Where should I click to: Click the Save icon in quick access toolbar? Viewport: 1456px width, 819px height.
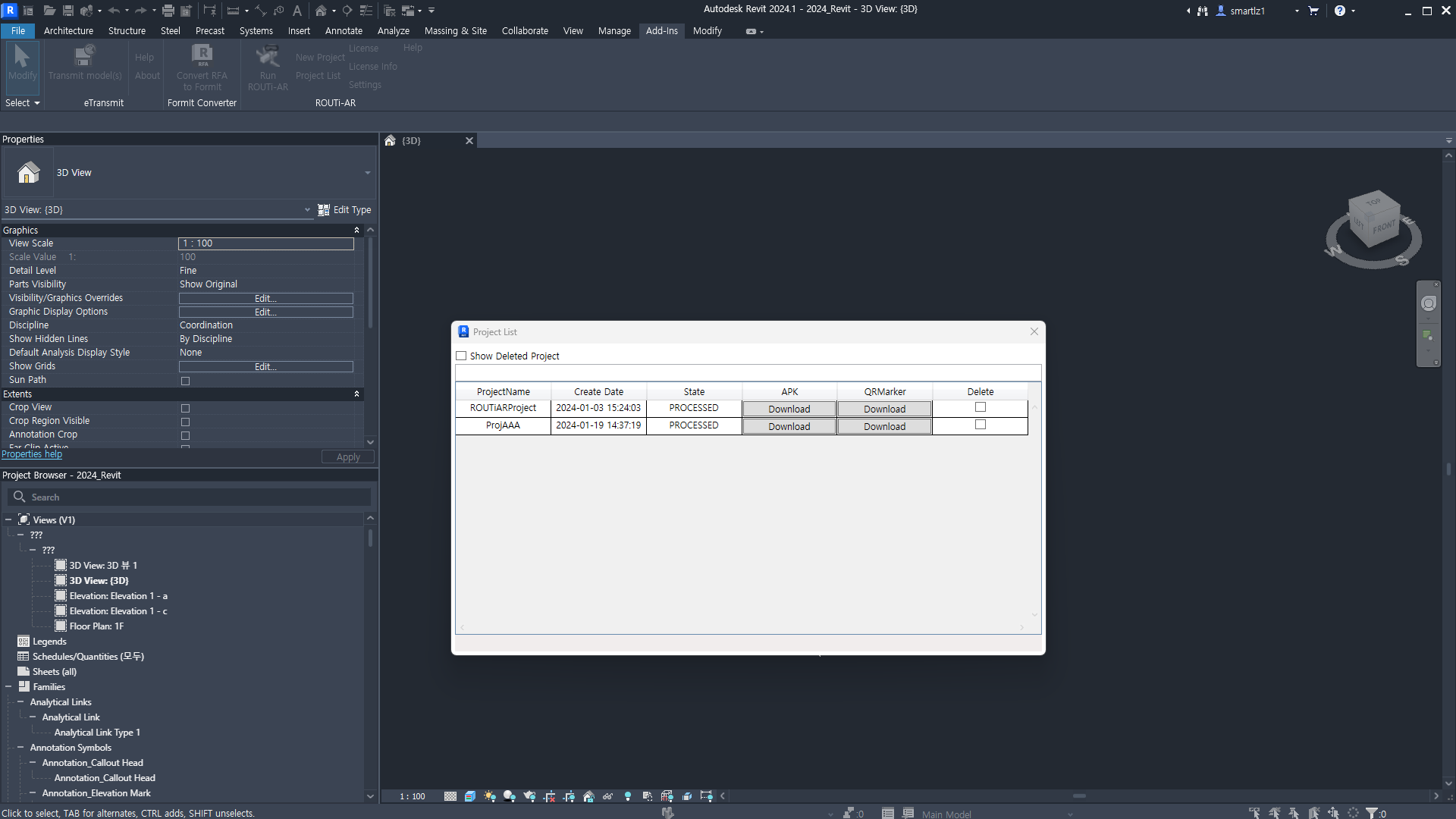pos(68,11)
